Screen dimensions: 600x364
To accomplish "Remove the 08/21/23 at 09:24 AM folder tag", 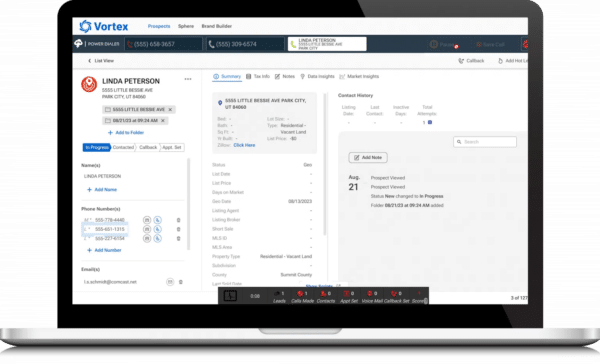I will 163,121.
